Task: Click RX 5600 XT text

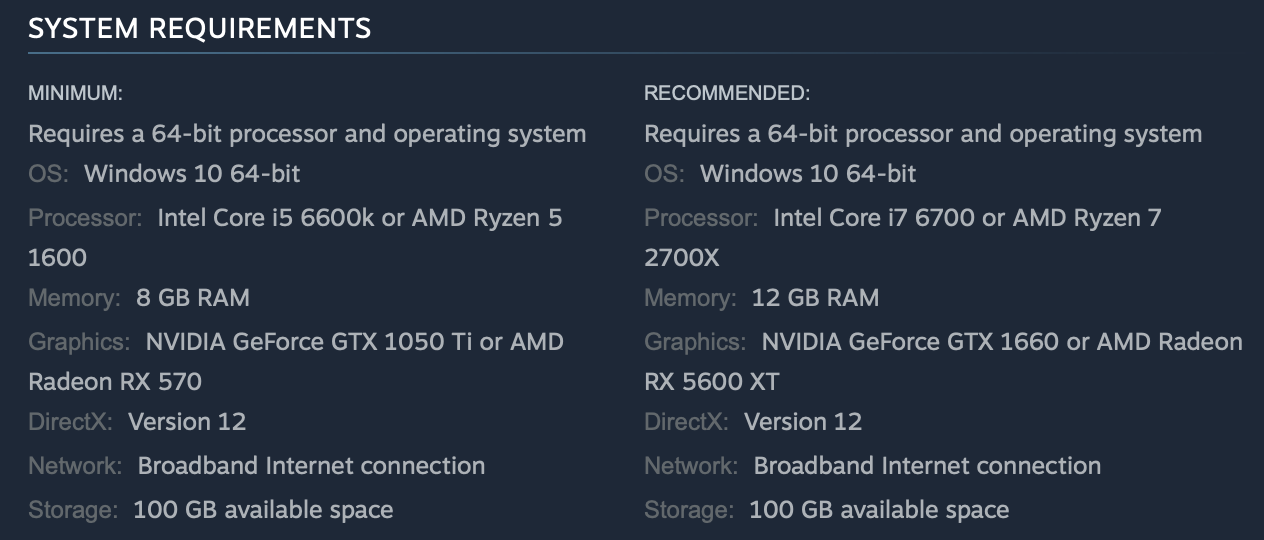Action: click(x=711, y=381)
